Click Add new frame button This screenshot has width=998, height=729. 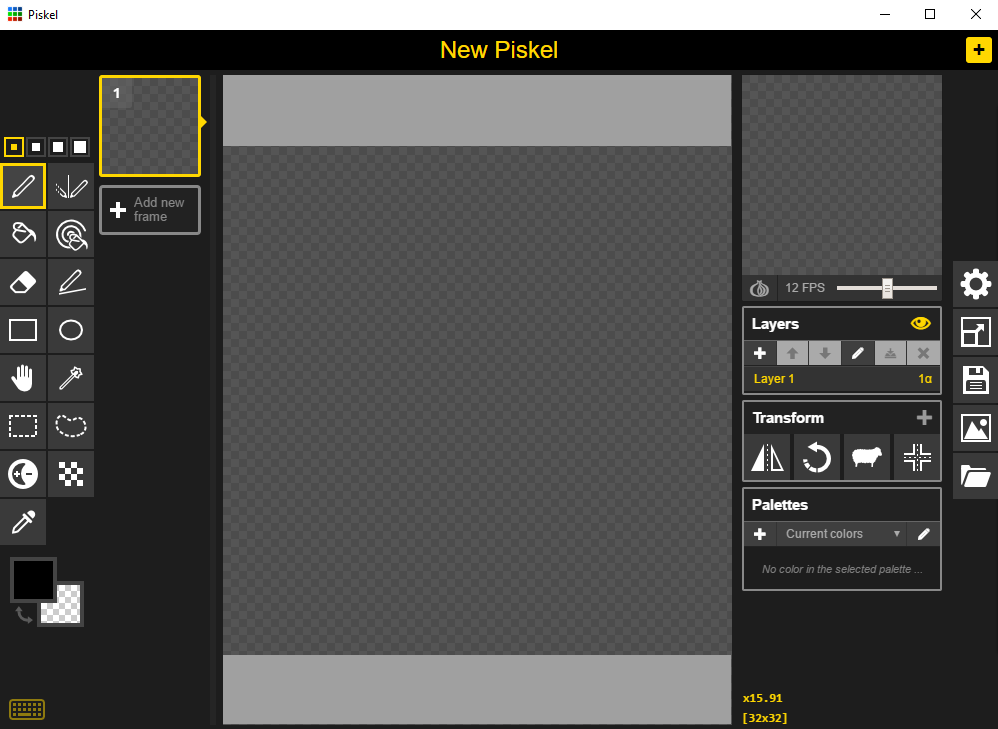(x=150, y=209)
